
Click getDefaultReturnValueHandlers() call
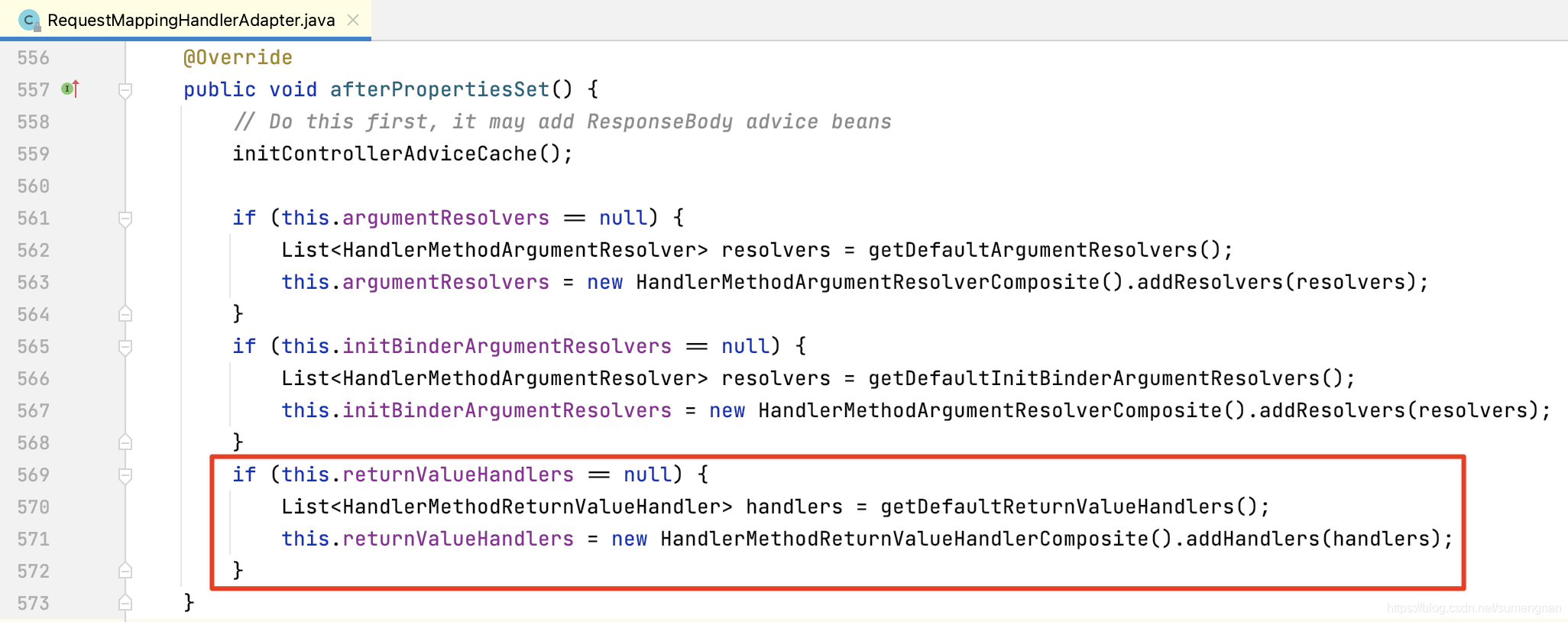[x=1069, y=507]
